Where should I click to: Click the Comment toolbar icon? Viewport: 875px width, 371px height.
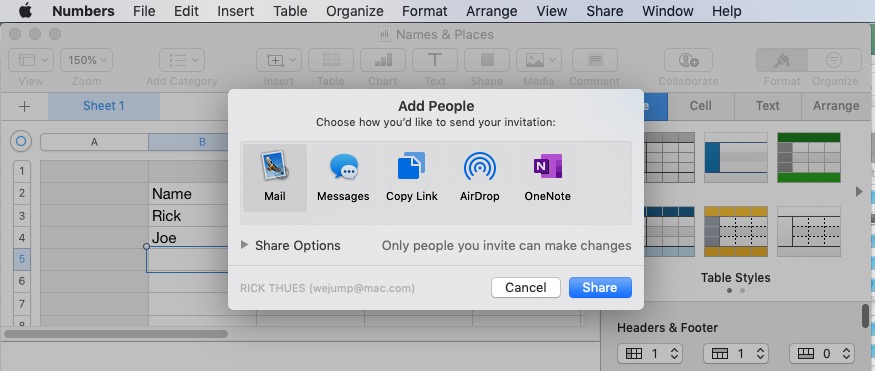click(595, 60)
